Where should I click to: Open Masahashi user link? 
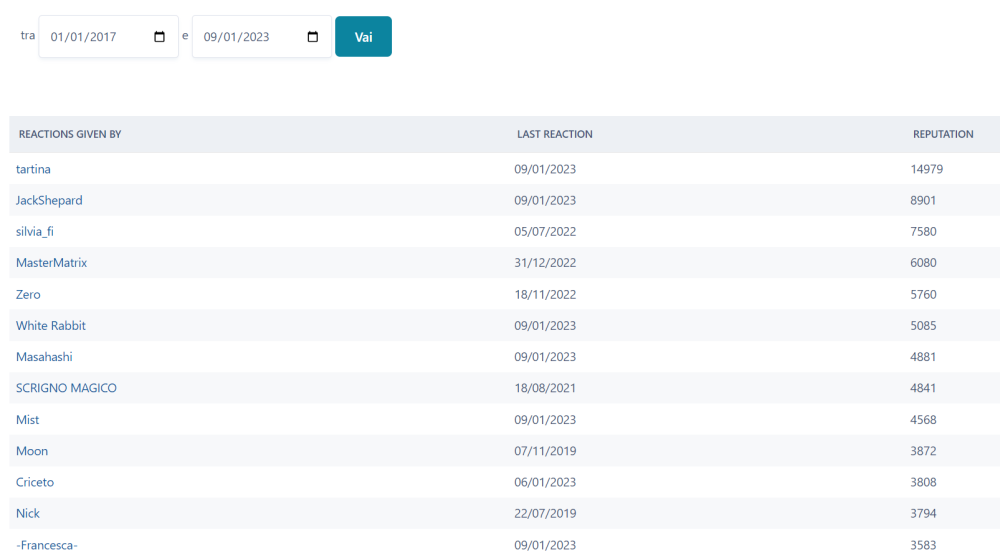pos(44,357)
